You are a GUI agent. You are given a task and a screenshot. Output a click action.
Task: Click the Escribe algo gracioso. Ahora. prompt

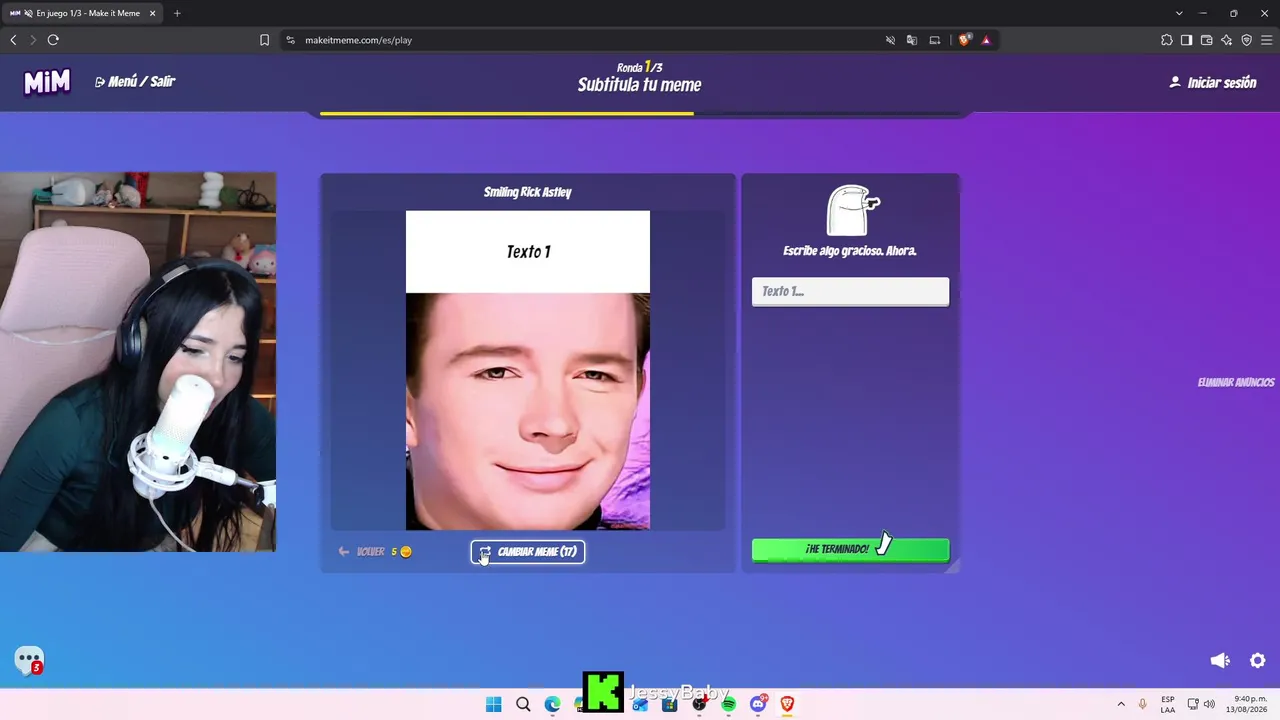click(850, 251)
